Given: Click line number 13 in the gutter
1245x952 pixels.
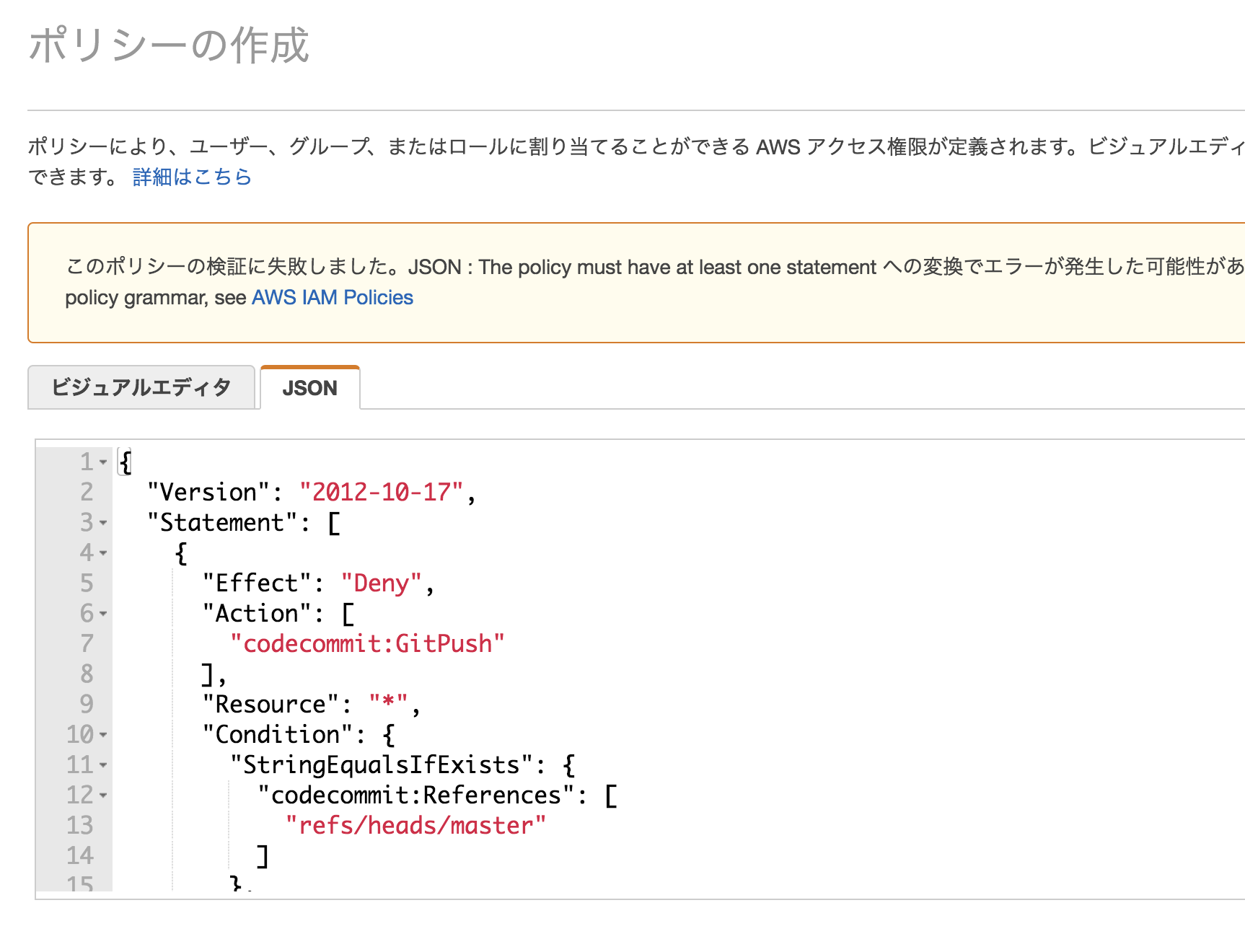Looking at the screenshot, I should point(79,826).
